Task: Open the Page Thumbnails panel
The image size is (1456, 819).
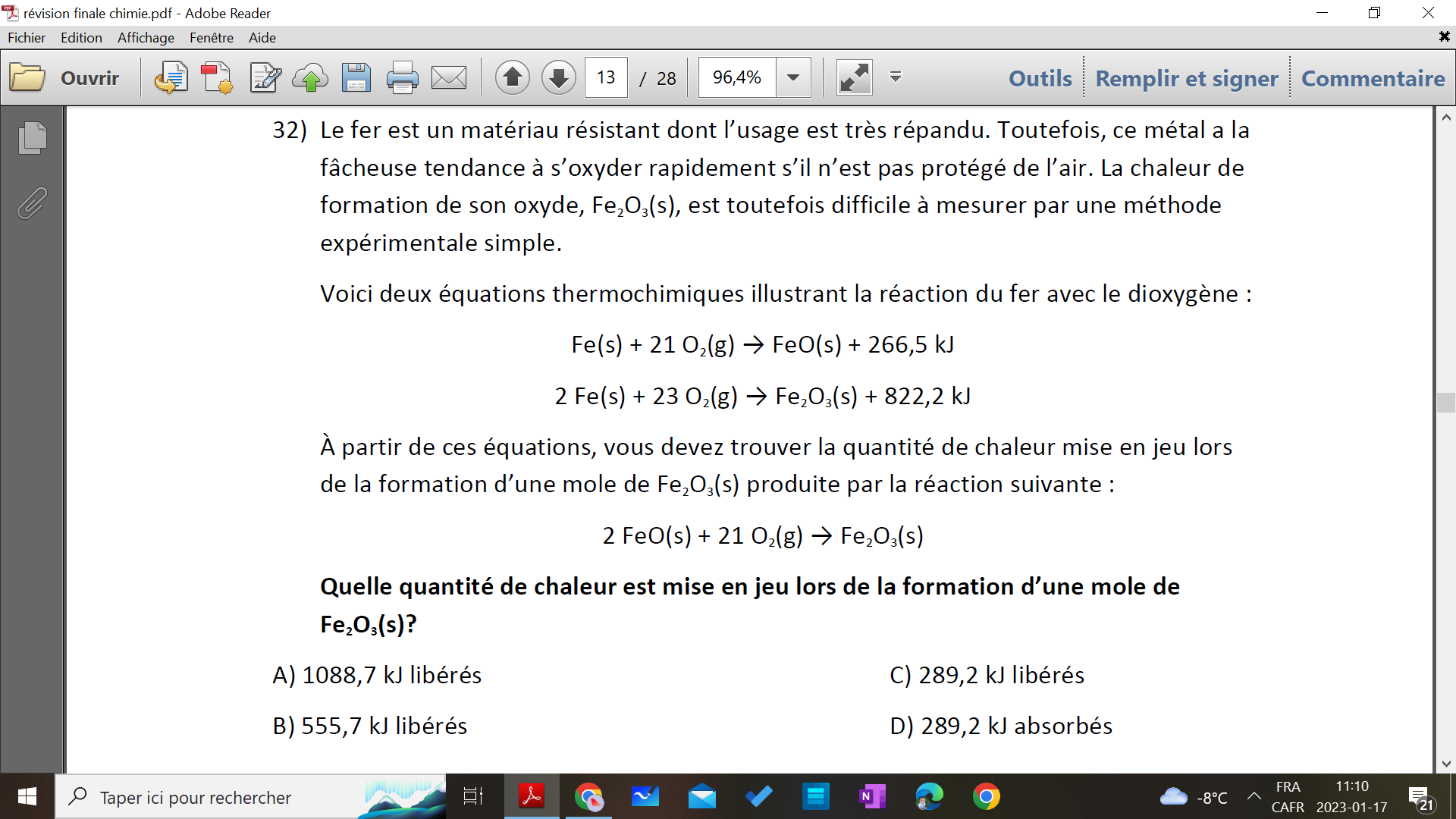Action: pos(31,138)
